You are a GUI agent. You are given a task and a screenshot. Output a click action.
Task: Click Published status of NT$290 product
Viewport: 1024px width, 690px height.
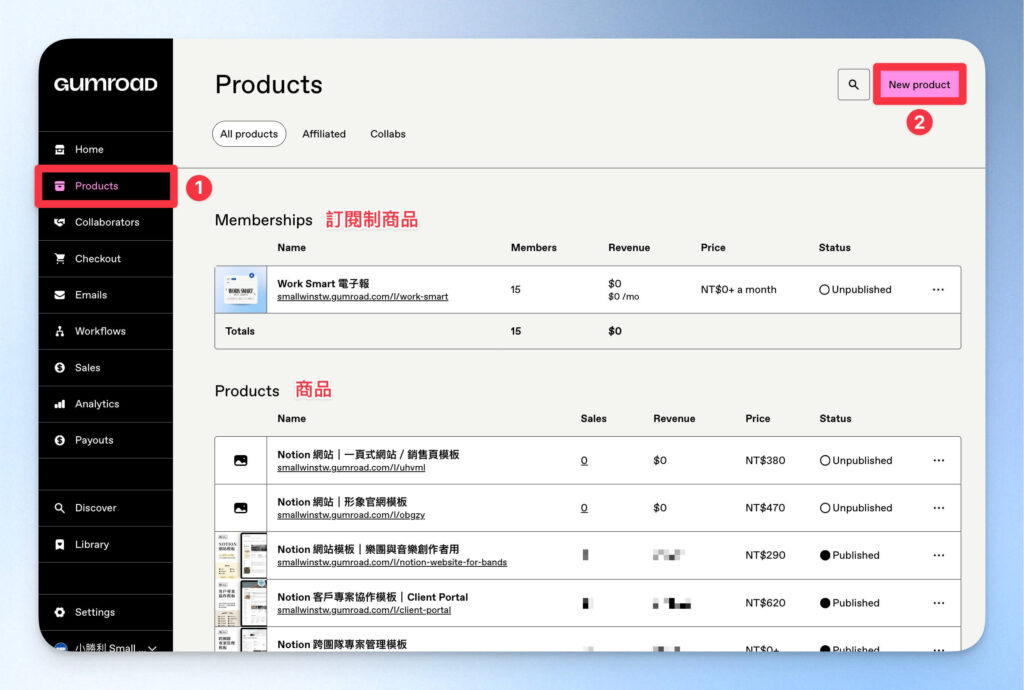click(x=850, y=555)
